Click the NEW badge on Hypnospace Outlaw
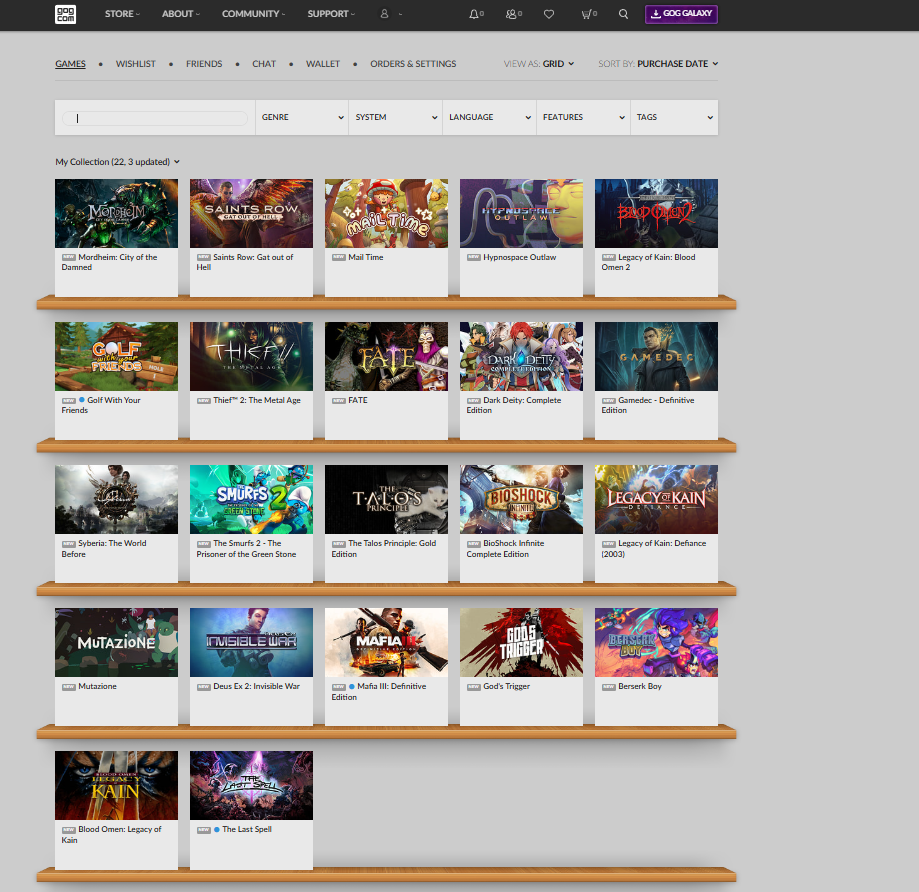 click(474, 257)
